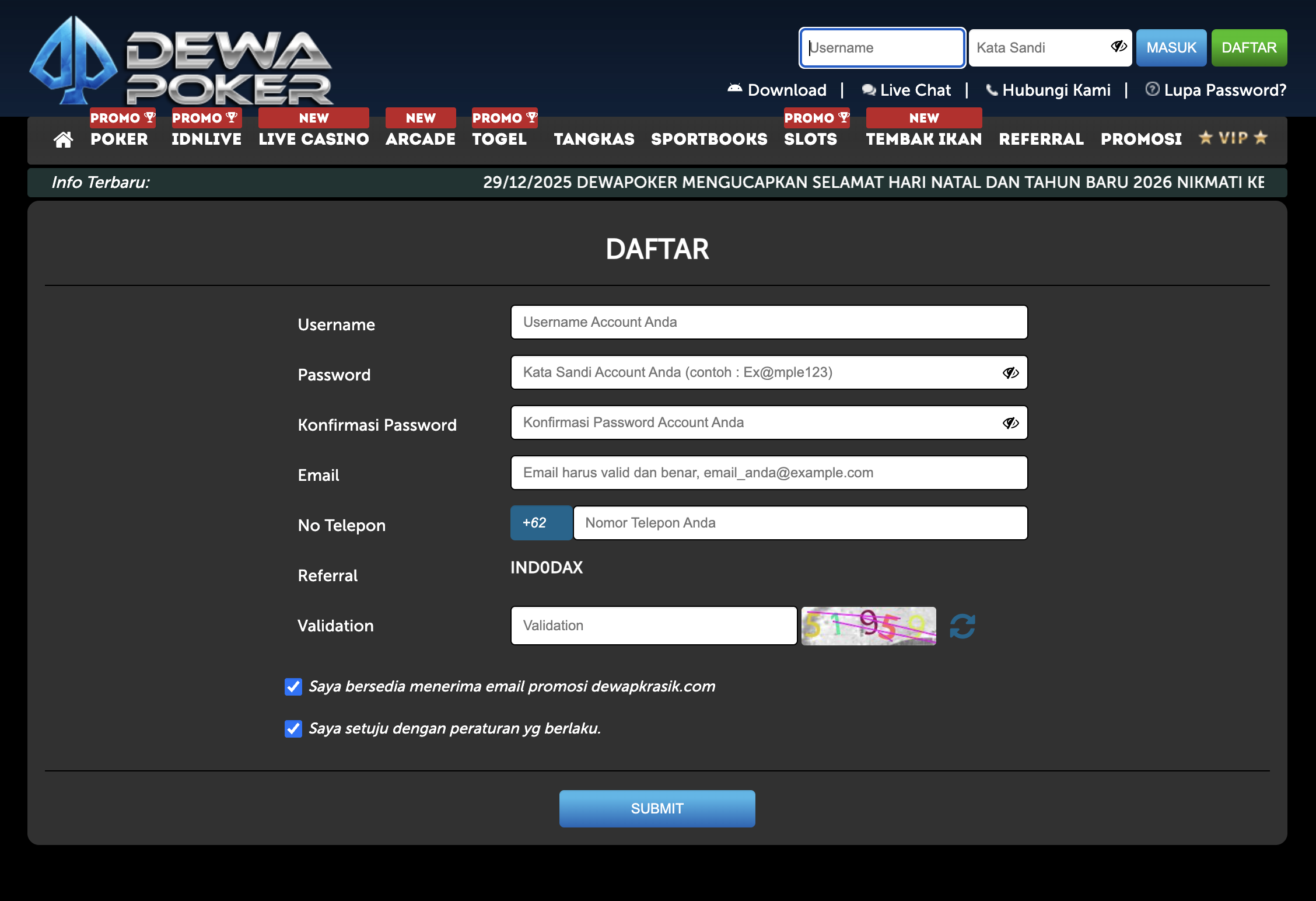Toggle visibility in header Kata Sandi field

coord(1118,47)
